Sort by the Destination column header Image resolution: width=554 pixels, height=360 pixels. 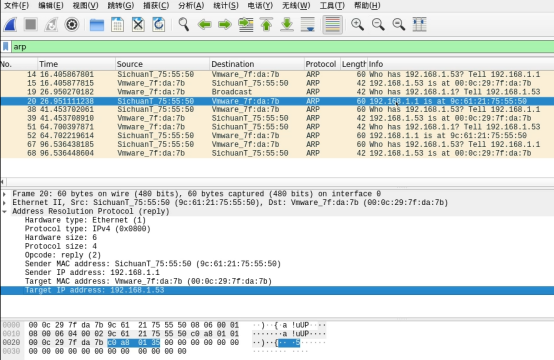257,64
